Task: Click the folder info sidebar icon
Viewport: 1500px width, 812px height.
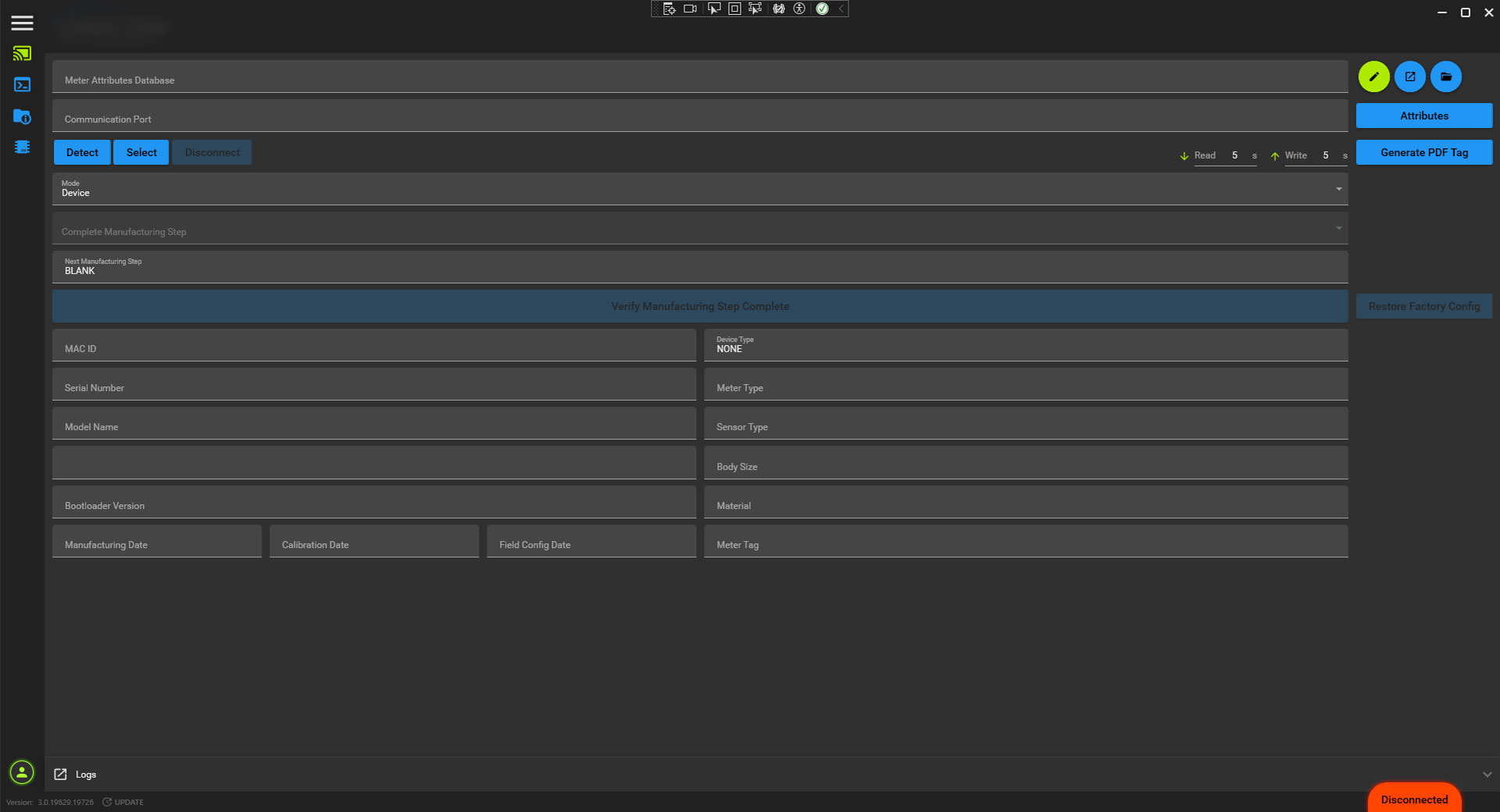Action: 22,116
